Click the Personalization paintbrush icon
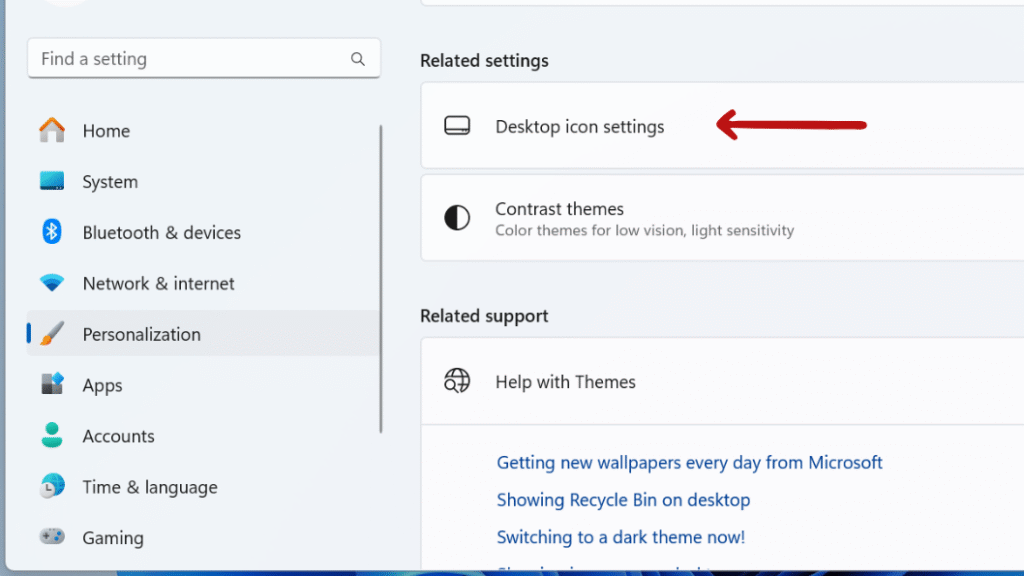 click(x=52, y=334)
